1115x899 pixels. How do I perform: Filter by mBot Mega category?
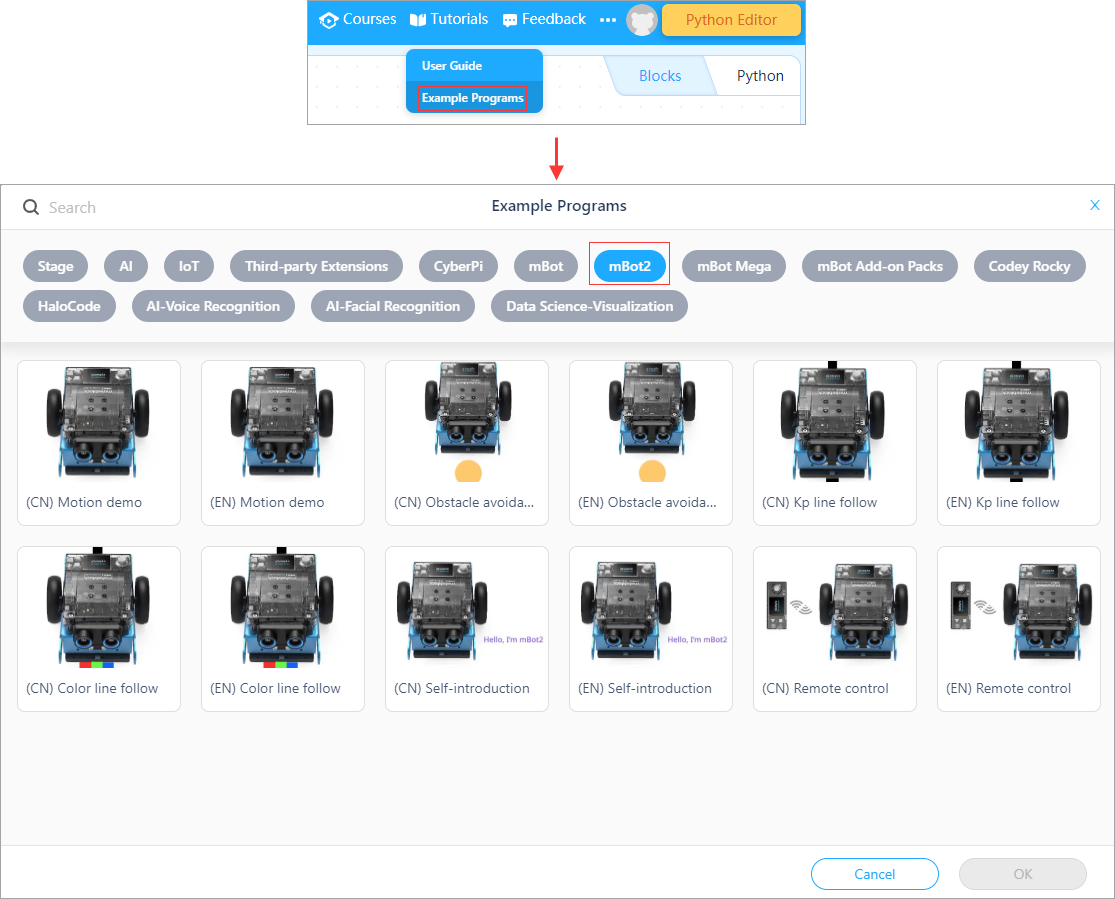pos(734,266)
